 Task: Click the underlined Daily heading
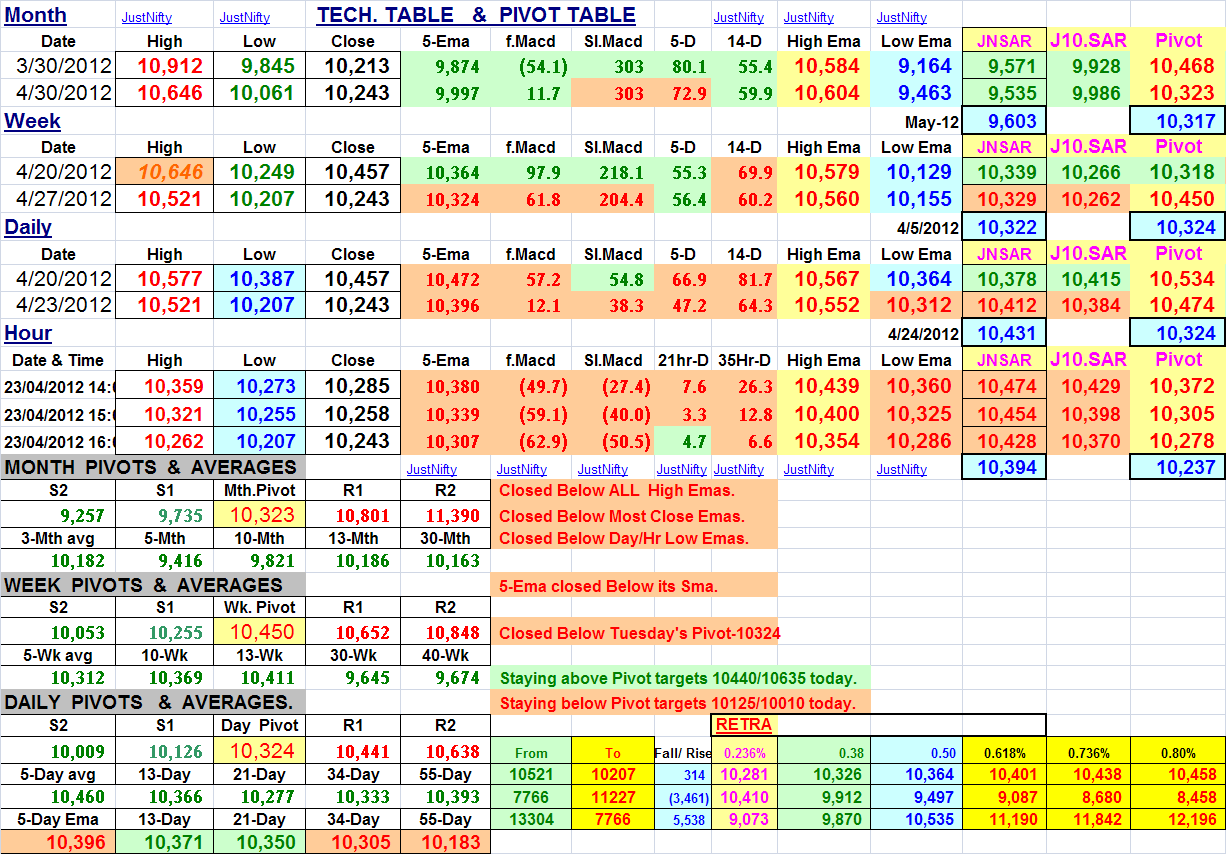(28, 227)
